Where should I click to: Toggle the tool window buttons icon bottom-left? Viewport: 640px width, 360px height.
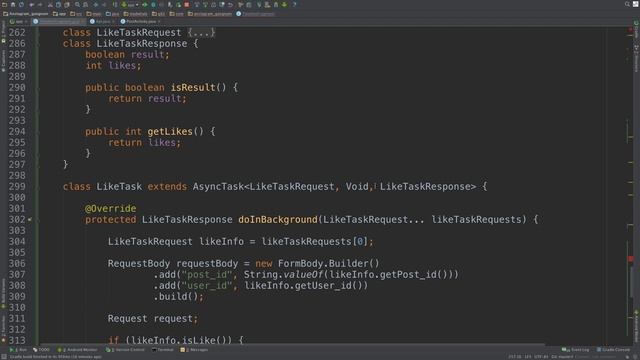[4, 356]
